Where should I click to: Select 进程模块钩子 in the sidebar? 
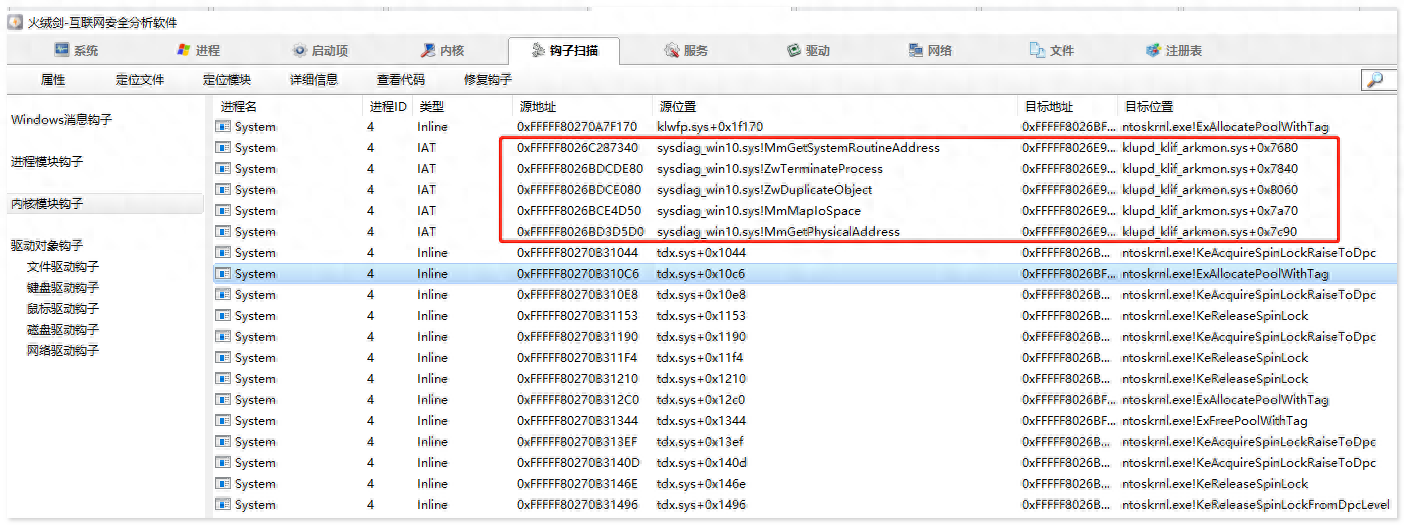47,162
